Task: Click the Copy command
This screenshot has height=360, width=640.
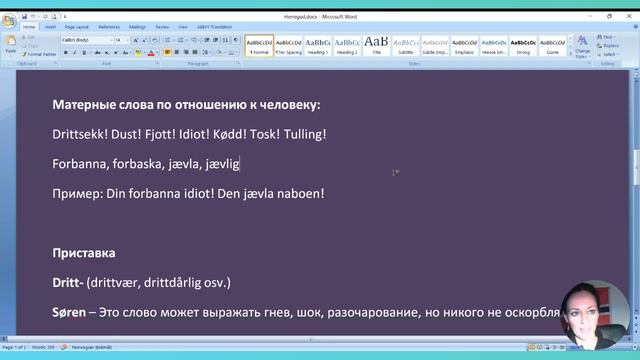Action: (x=30, y=46)
